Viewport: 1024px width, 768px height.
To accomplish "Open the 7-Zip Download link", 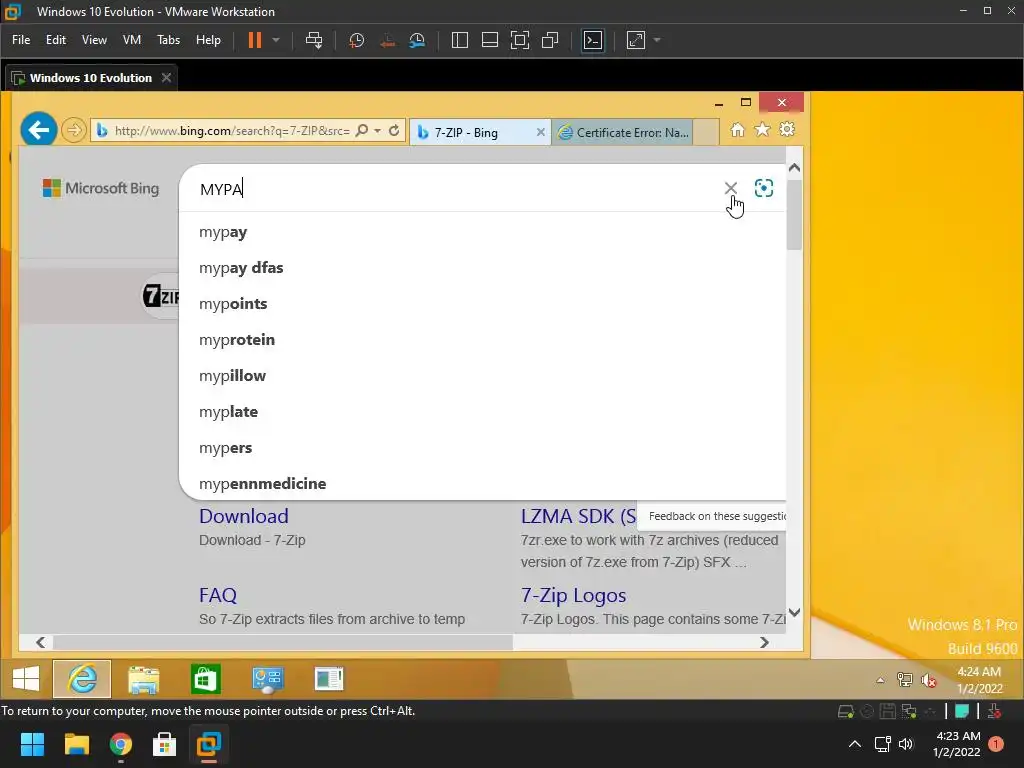I will coord(244,517).
